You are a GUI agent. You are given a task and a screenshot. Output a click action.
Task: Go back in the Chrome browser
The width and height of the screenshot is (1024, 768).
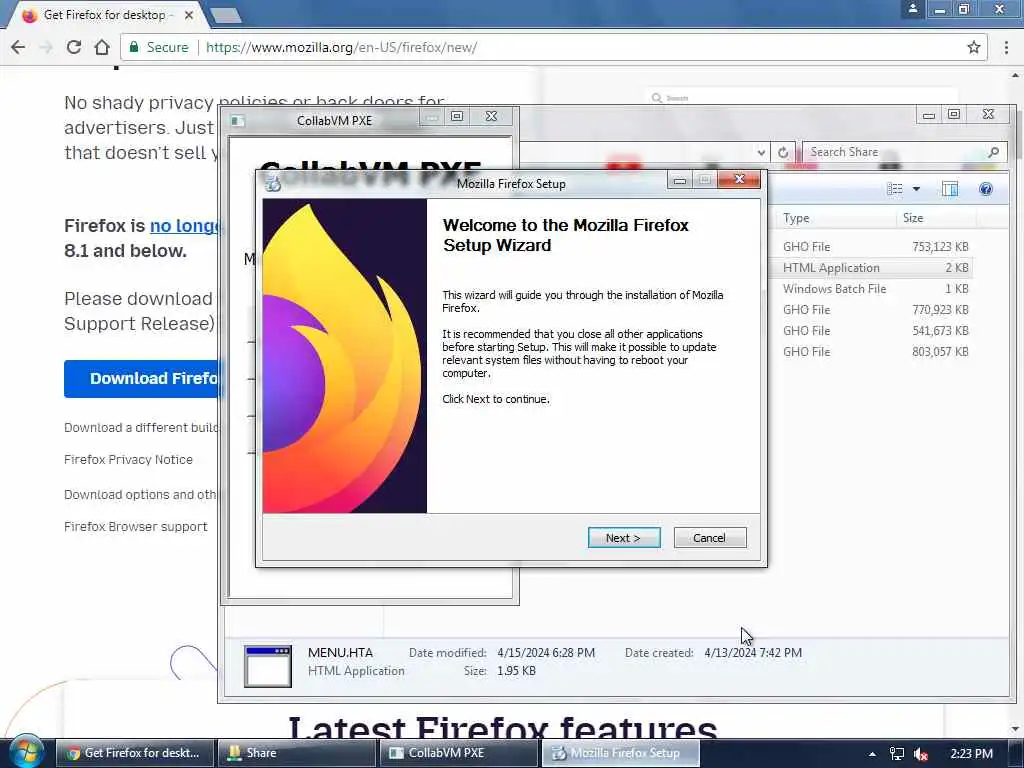[18, 47]
